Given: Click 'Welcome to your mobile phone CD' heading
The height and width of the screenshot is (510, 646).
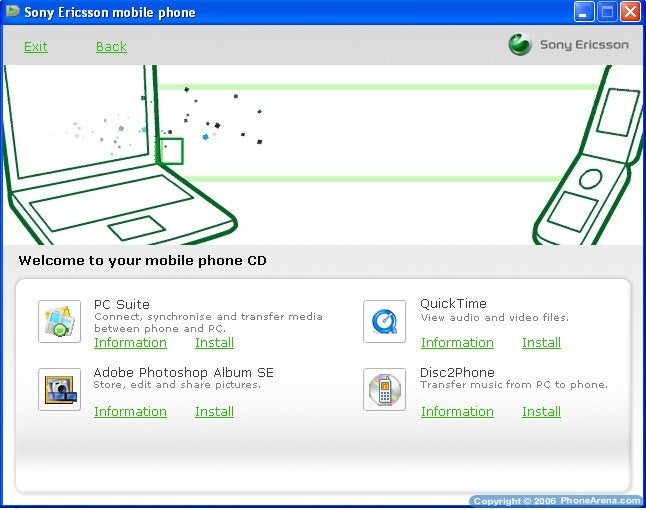Looking at the screenshot, I should pyautogui.click(x=143, y=260).
